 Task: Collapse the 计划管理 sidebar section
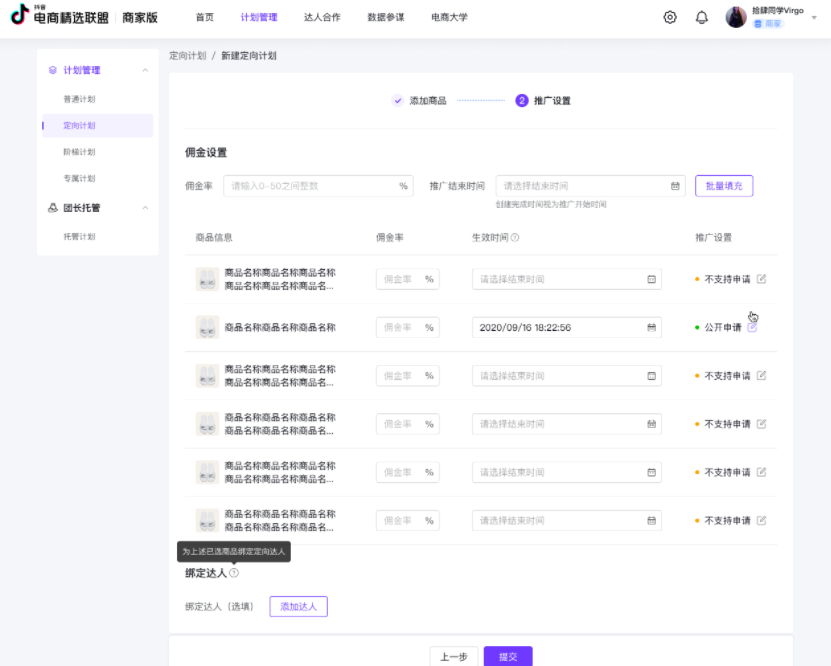click(x=145, y=70)
